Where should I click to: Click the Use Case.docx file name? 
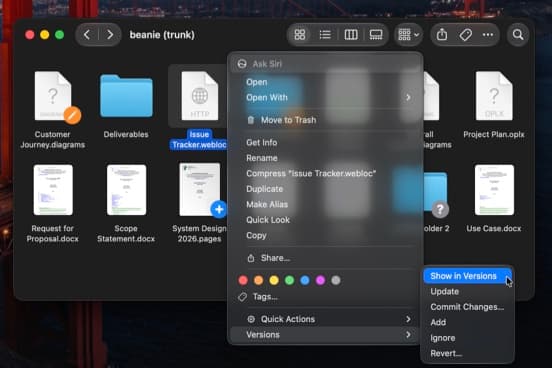click(x=494, y=229)
